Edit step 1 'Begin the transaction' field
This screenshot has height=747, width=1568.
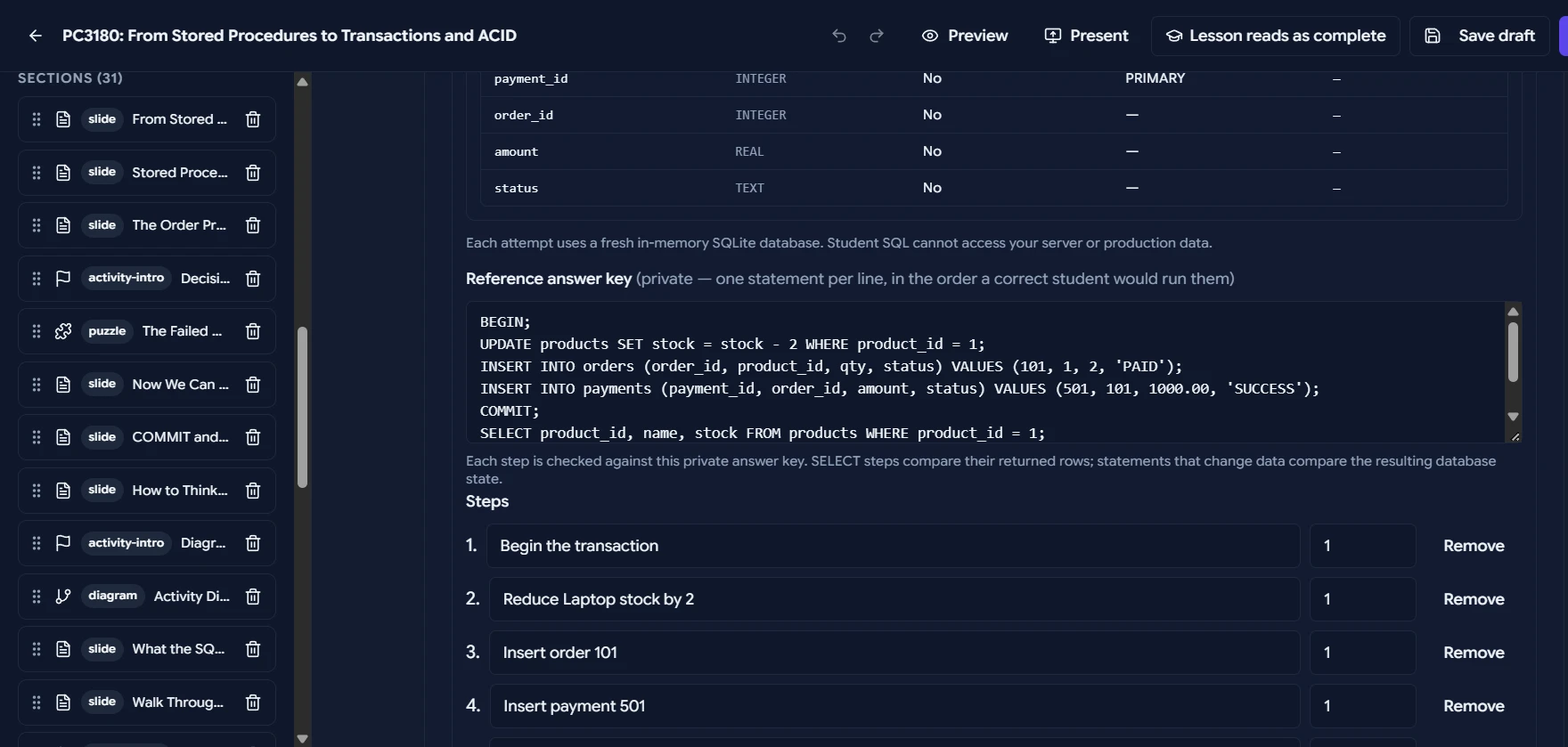(x=893, y=546)
